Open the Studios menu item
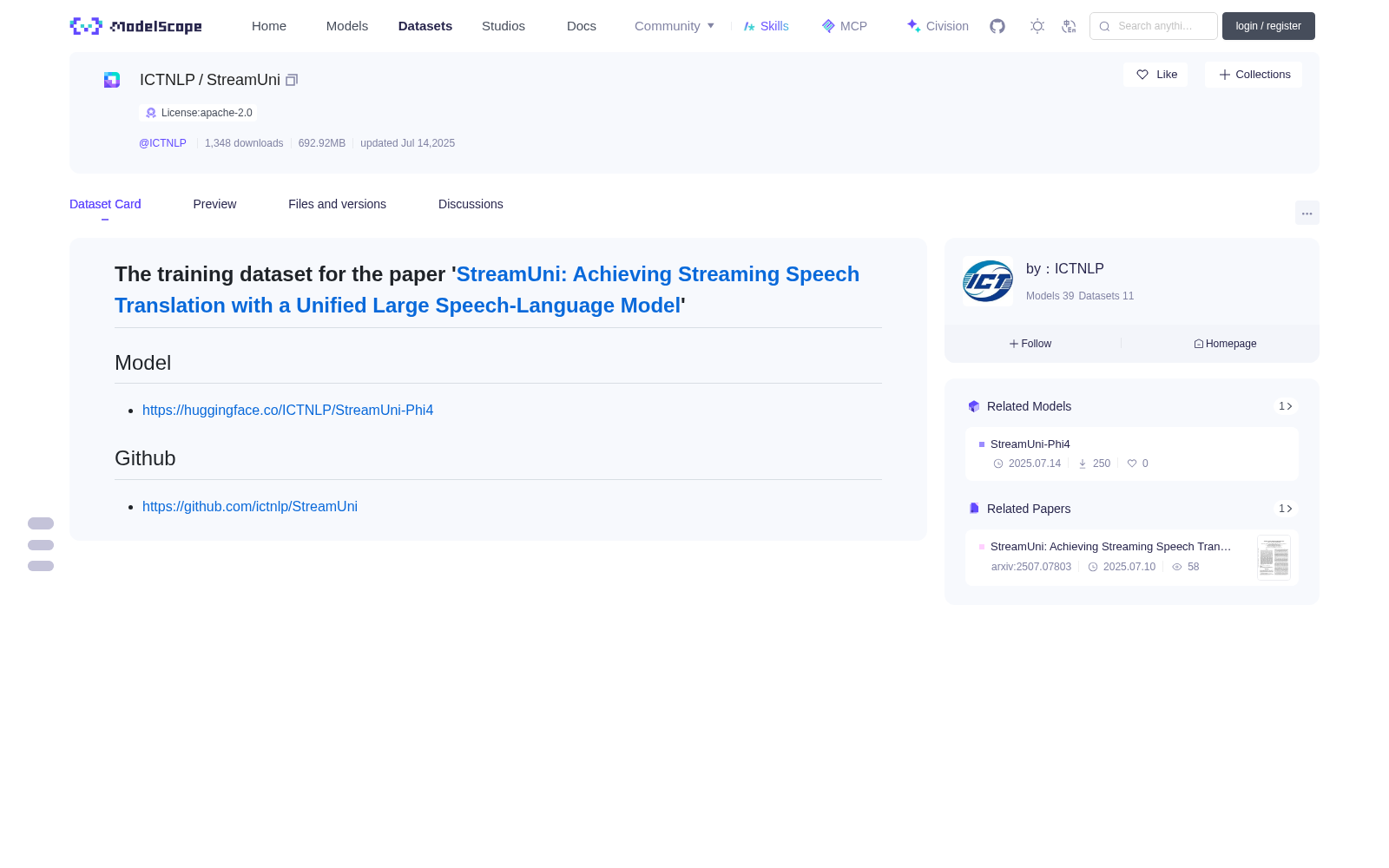 [x=504, y=26]
